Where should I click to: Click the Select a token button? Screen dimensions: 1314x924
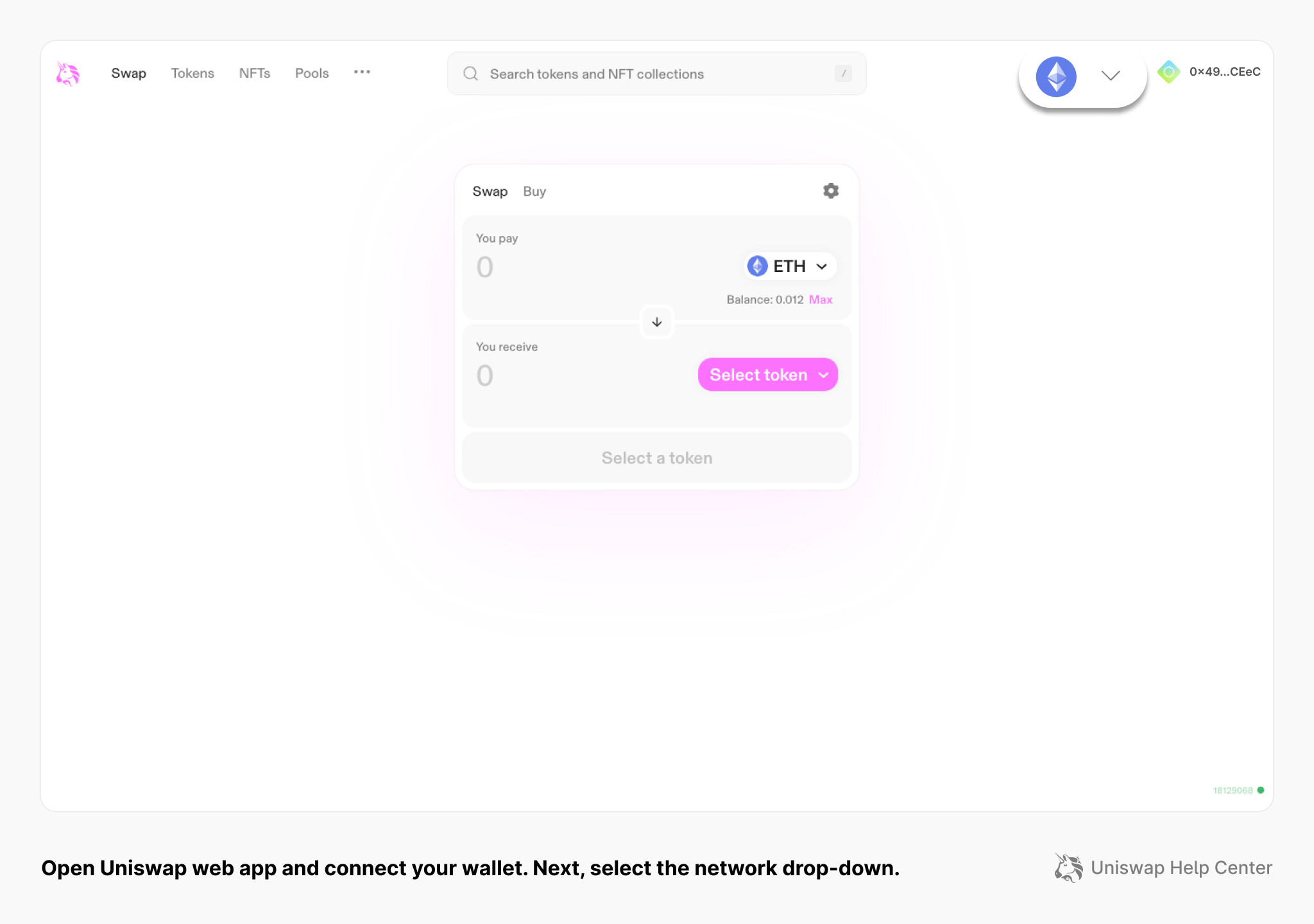(656, 458)
